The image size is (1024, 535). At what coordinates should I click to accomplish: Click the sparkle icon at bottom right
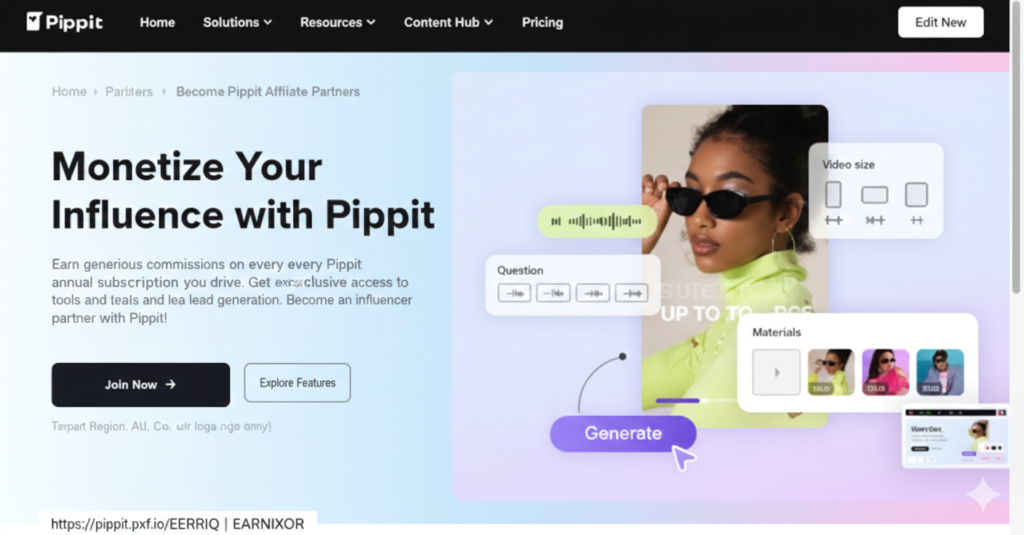[x=983, y=494]
